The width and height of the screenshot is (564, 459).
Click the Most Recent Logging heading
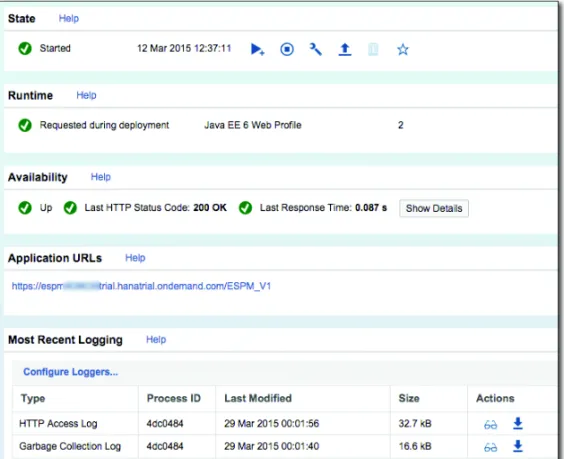[65, 340]
